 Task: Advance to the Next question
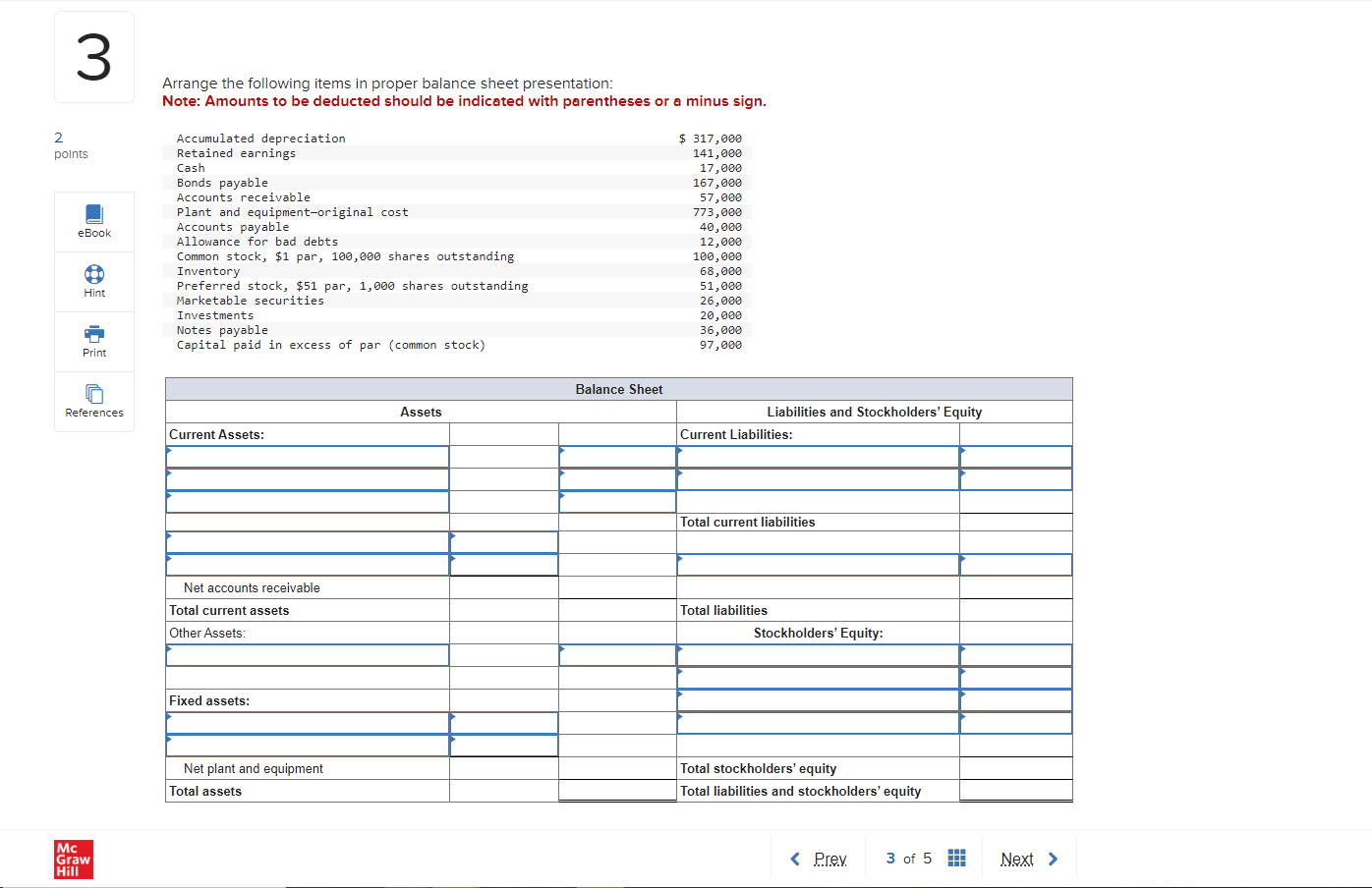tap(1029, 859)
